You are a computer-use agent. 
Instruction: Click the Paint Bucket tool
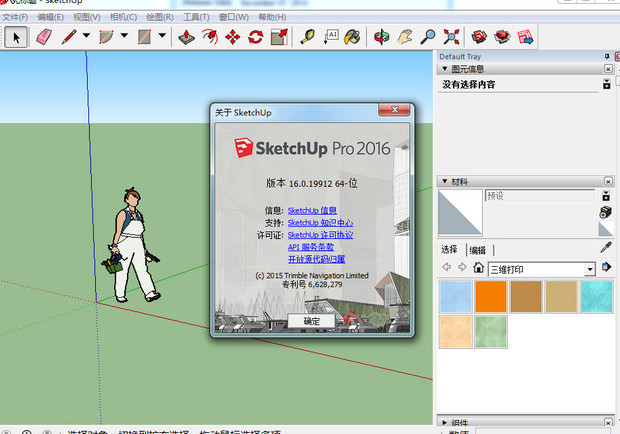[352, 37]
